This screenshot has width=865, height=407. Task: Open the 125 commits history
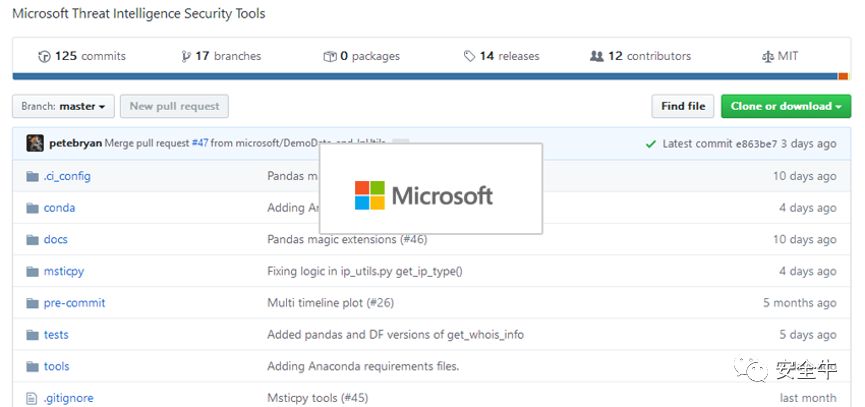coord(82,56)
